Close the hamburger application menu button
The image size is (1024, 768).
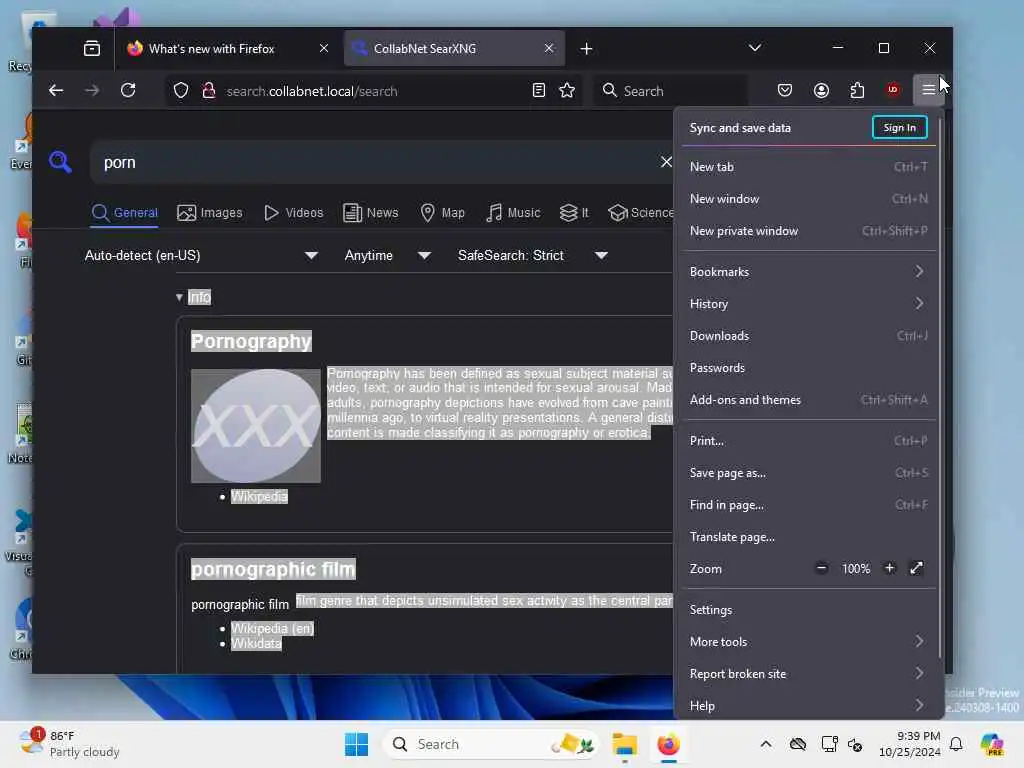[x=929, y=91]
